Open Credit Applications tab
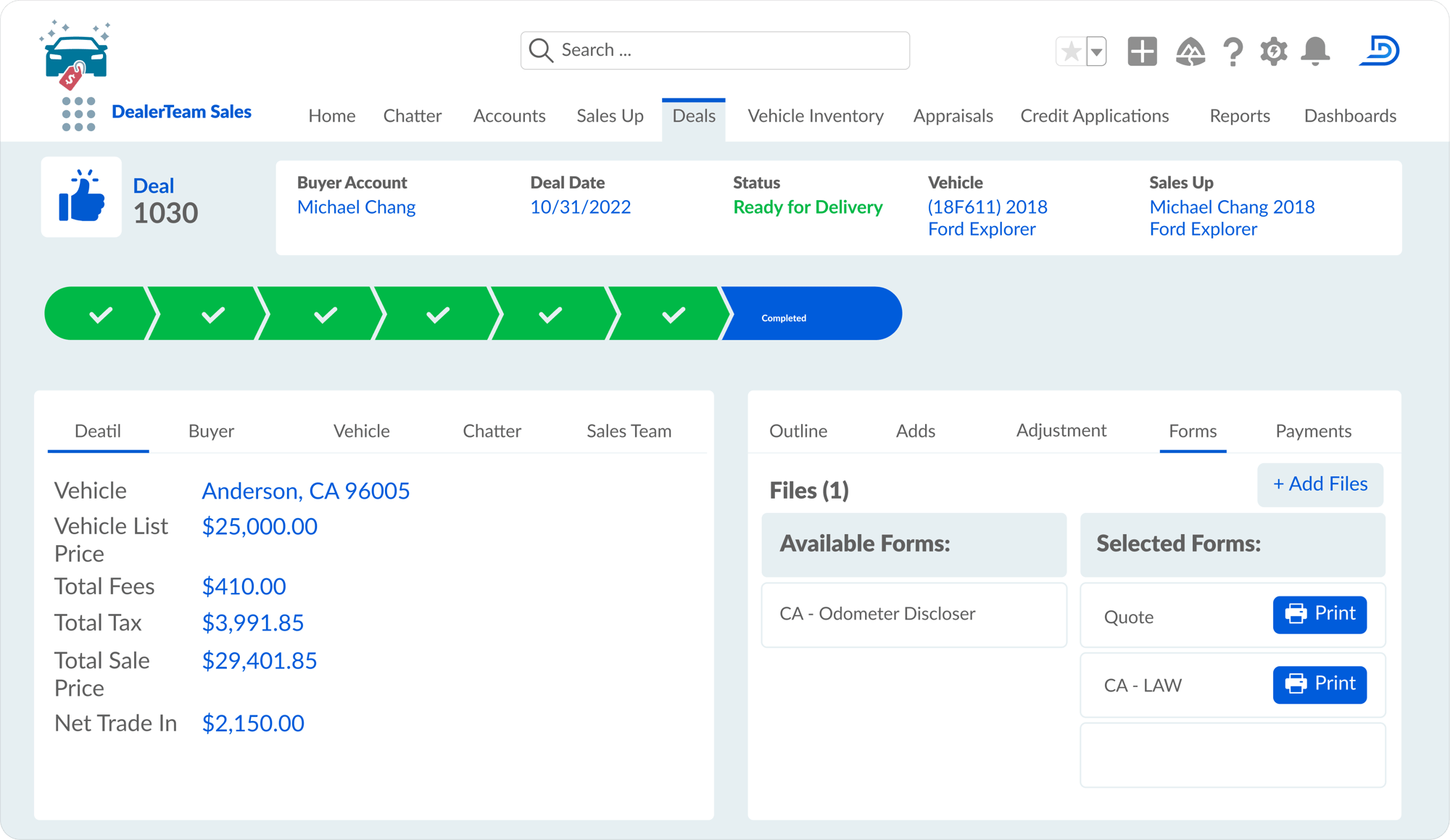 (1095, 116)
